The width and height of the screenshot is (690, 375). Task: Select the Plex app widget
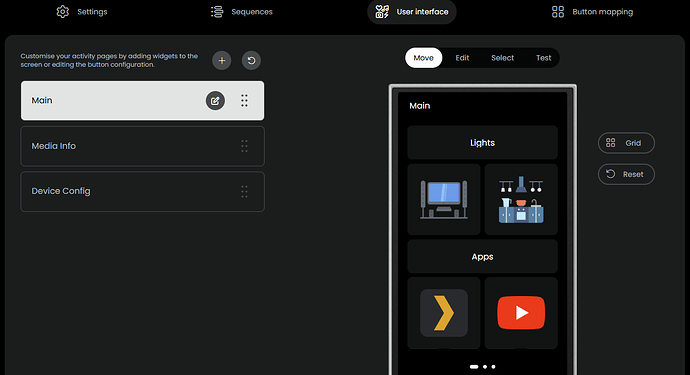(x=444, y=313)
